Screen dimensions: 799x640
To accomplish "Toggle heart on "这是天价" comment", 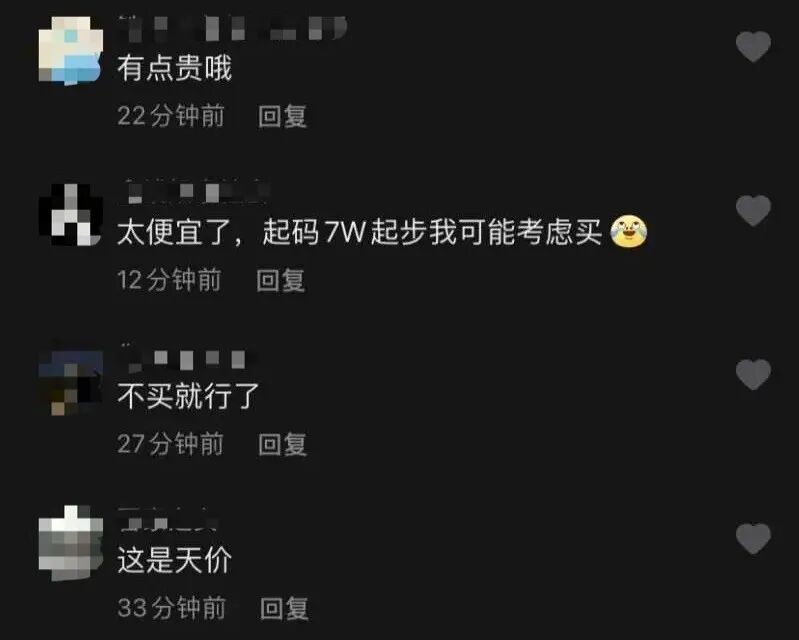I will click(x=753, y=539).
